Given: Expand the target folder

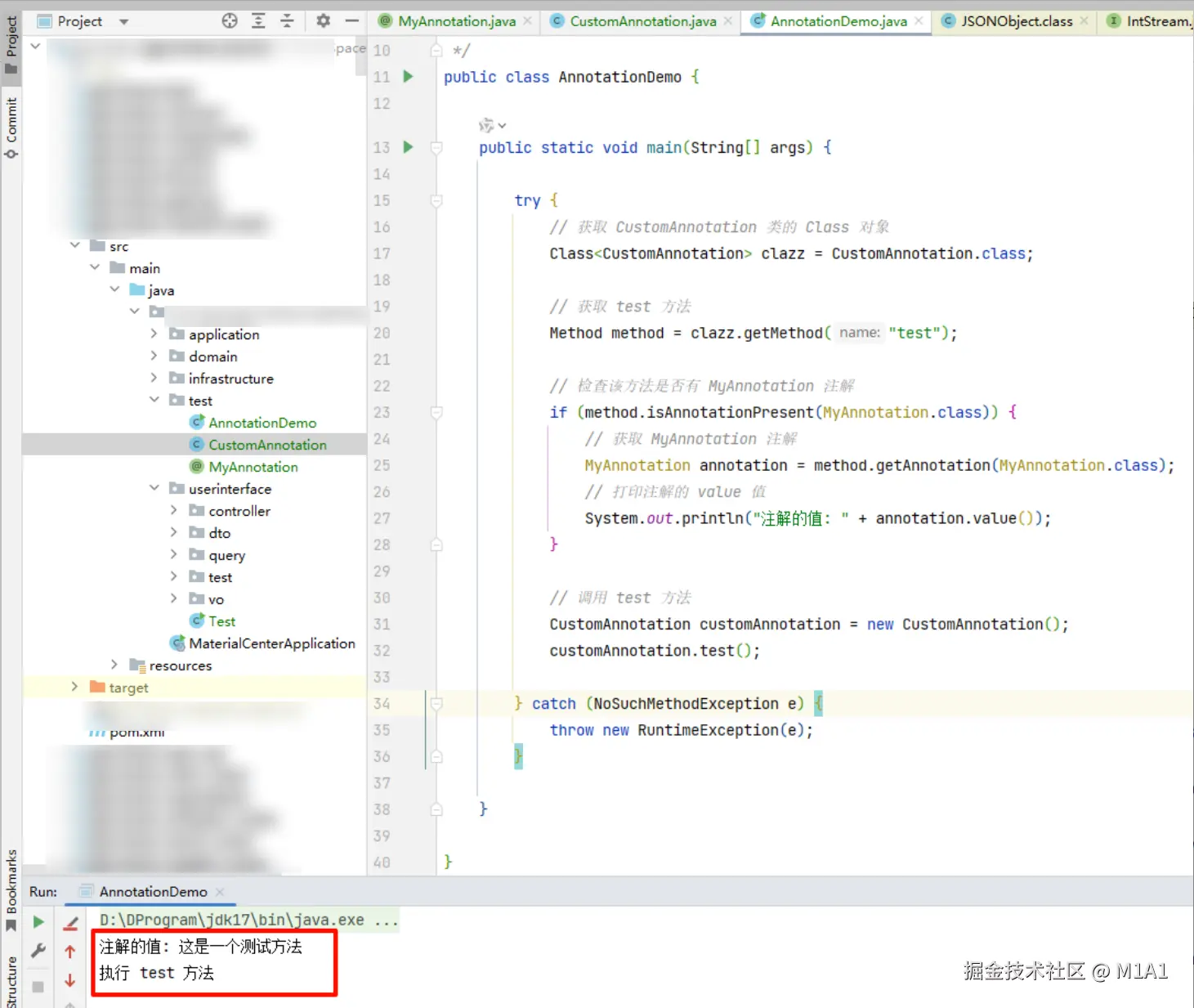Looking at the screenshot, I should click(75, 687).
